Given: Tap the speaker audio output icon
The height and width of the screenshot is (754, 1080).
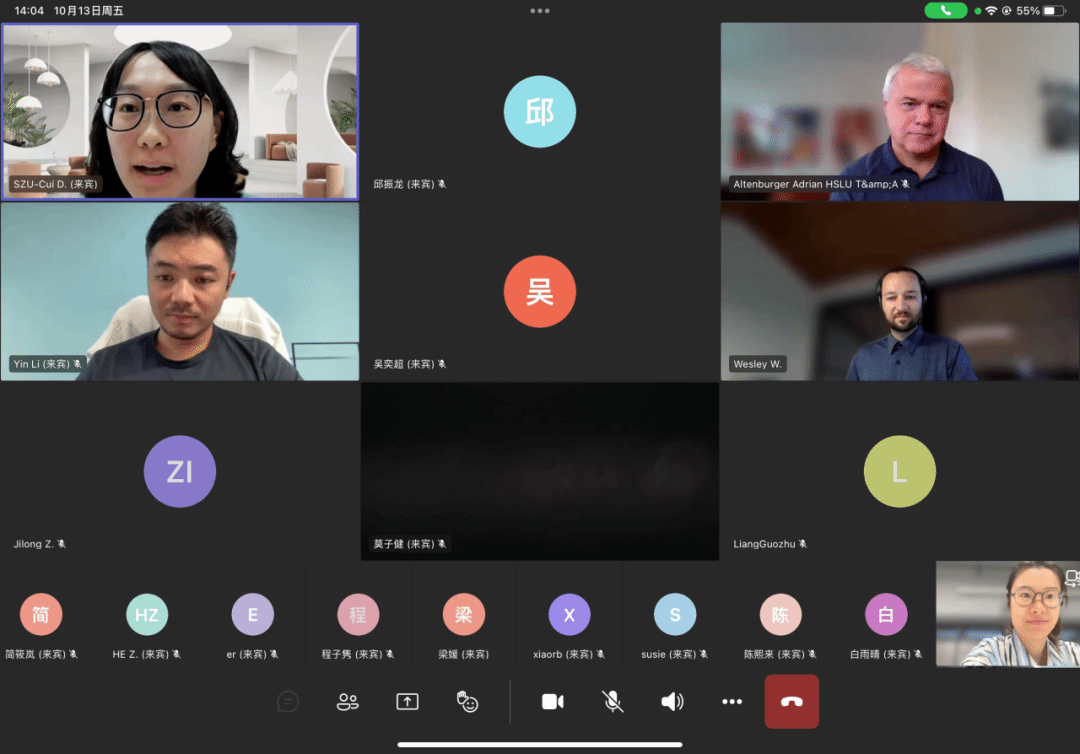Looking at the screenshot, I should (x=672, y=702).
